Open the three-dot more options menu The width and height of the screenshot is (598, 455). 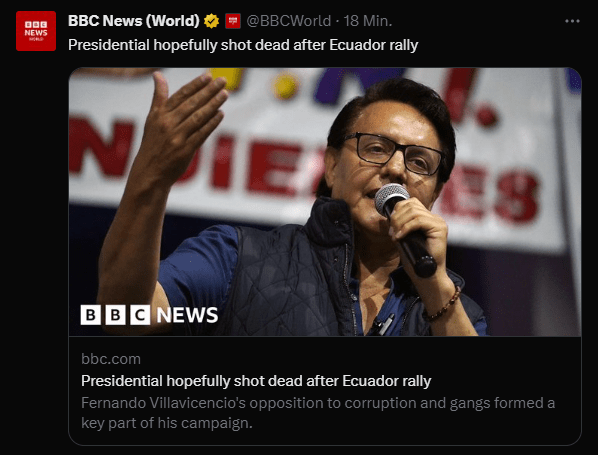point(572,21)
